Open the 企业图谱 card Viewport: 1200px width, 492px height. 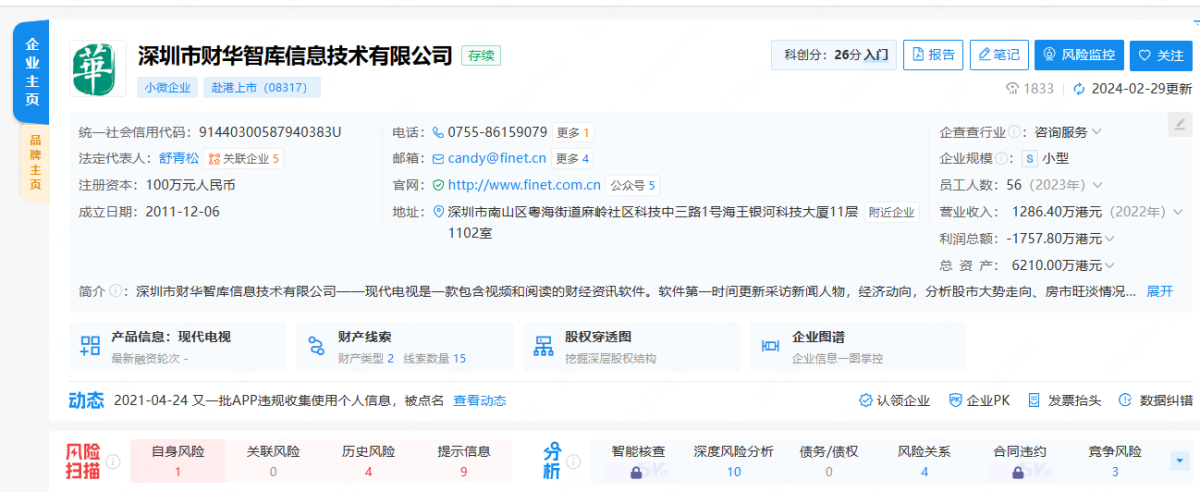[858, 347]
